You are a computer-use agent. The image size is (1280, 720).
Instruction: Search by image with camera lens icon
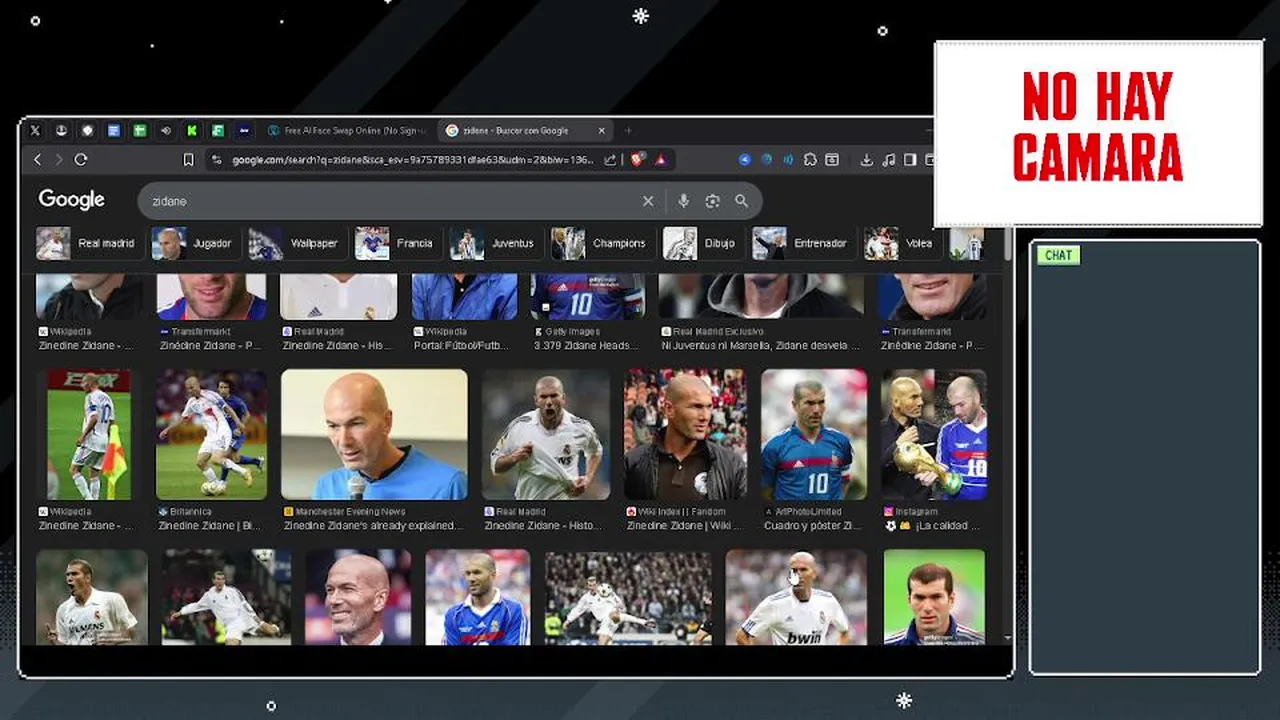(712, 201)
